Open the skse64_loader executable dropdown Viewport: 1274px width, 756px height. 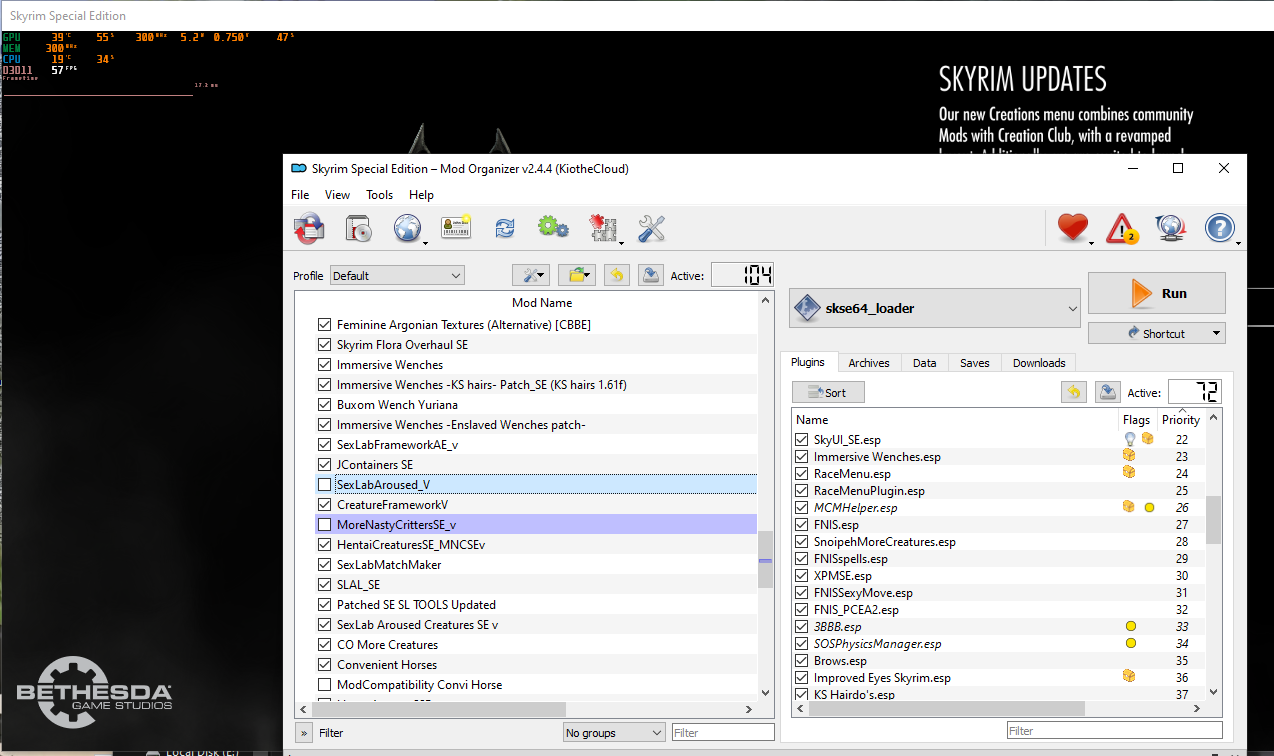[933, 307]
